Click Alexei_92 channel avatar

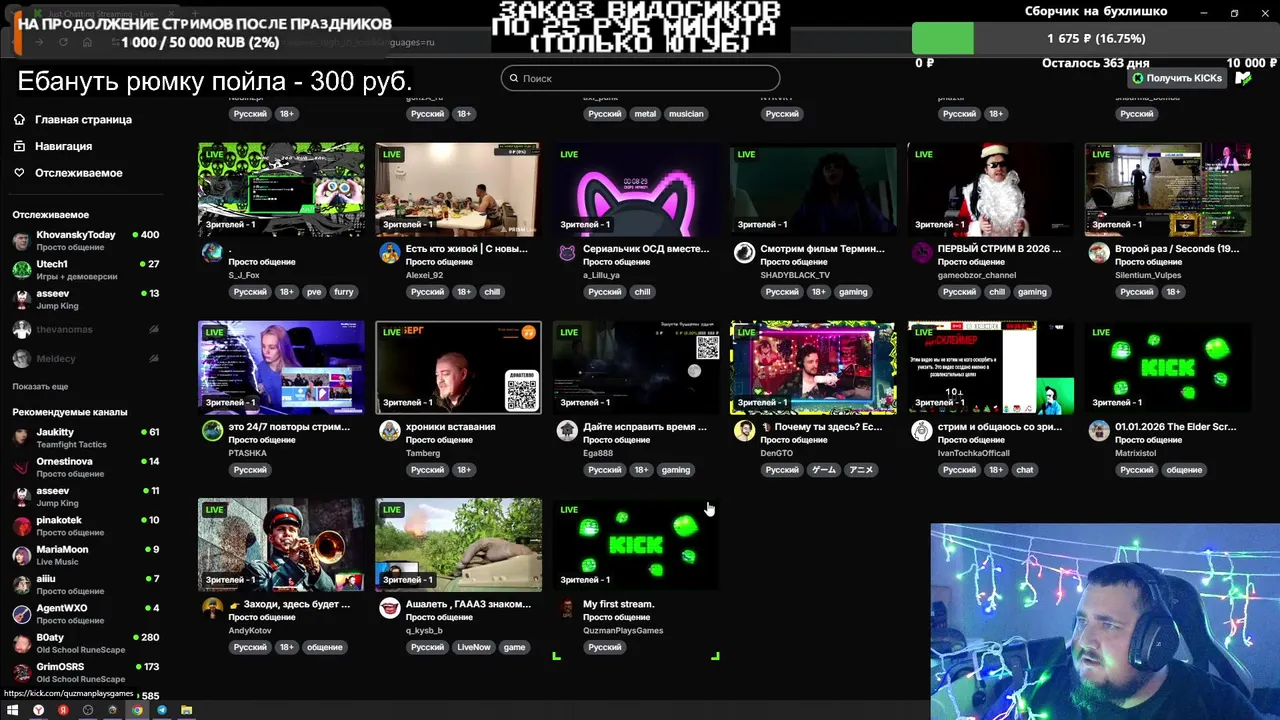pyautogui.click(x=390, y=252)
